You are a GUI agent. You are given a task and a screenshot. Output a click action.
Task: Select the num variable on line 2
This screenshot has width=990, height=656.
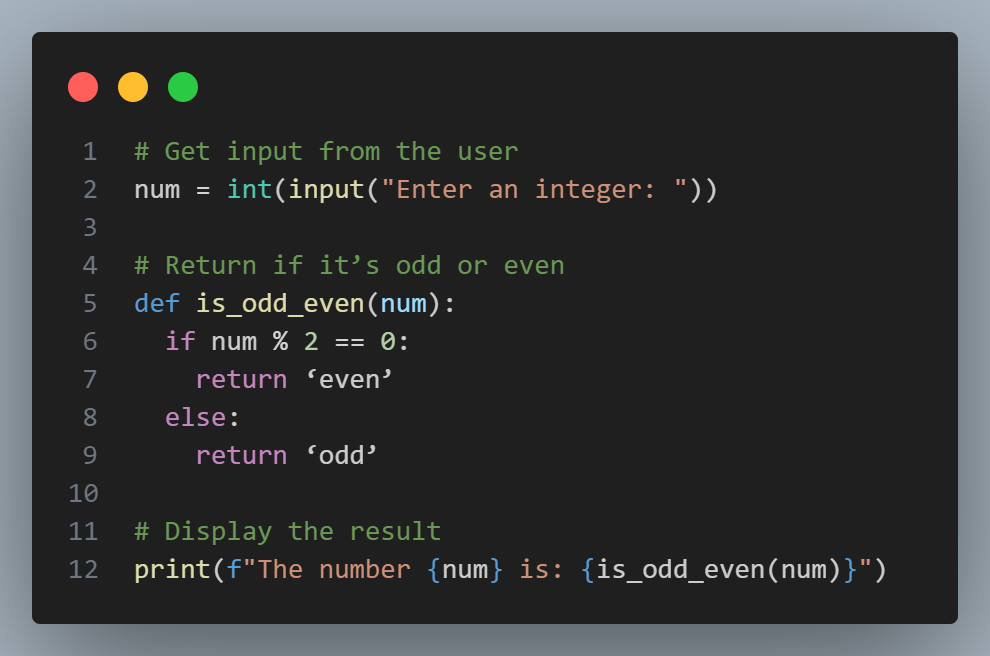(x=157, y=189)
